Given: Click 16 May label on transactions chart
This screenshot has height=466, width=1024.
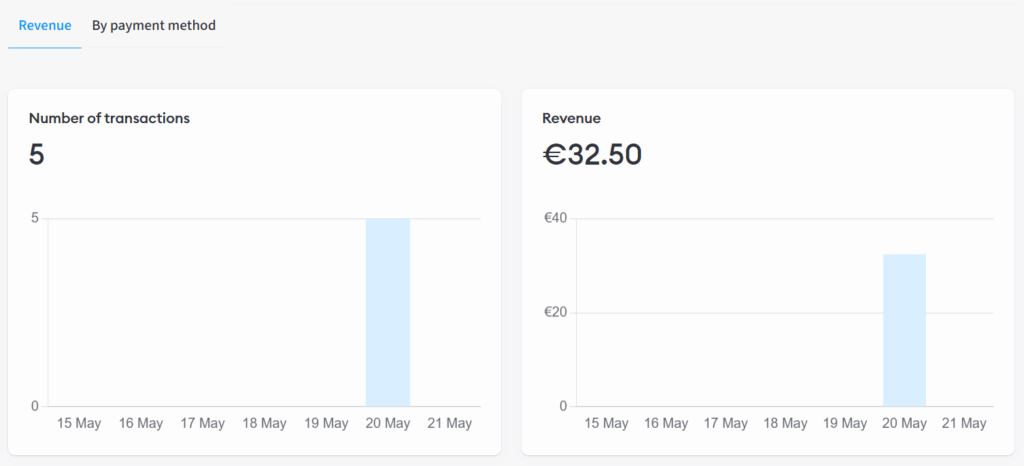Looking at the screenshot, I should click(140, 424).
